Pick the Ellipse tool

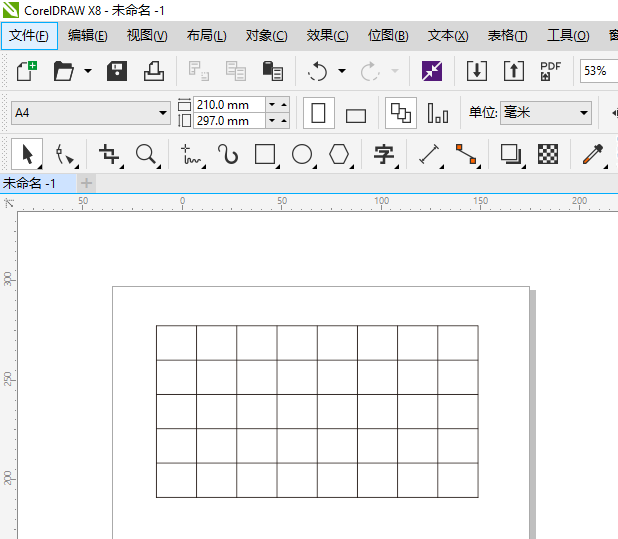(302, 154)
